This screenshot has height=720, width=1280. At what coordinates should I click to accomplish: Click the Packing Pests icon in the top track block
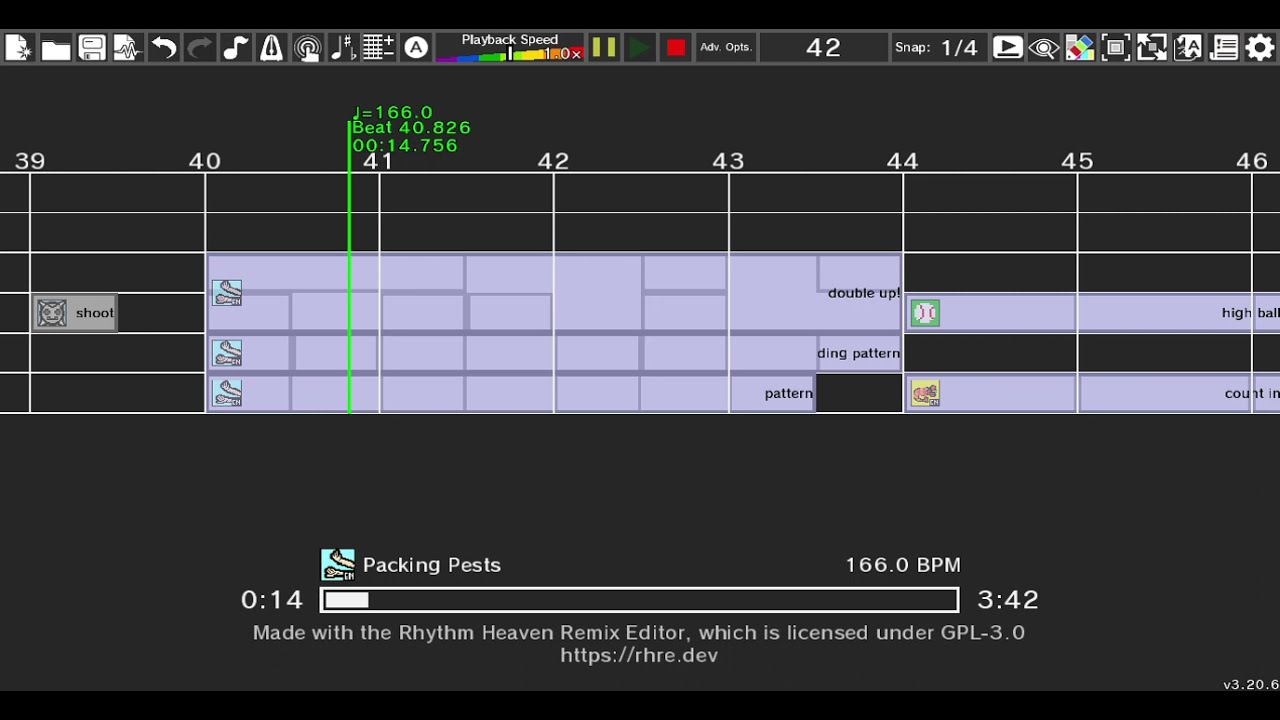coord(227,293)
